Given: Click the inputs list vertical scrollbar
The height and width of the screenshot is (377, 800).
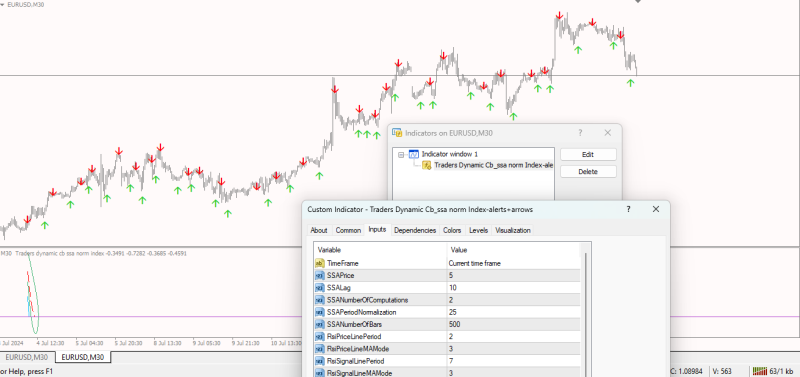Looking at the screenshot, I should point(586,311).
